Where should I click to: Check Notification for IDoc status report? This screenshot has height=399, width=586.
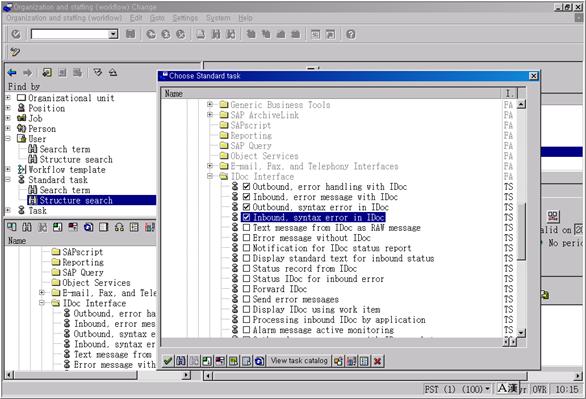click(x=246, y=248)
